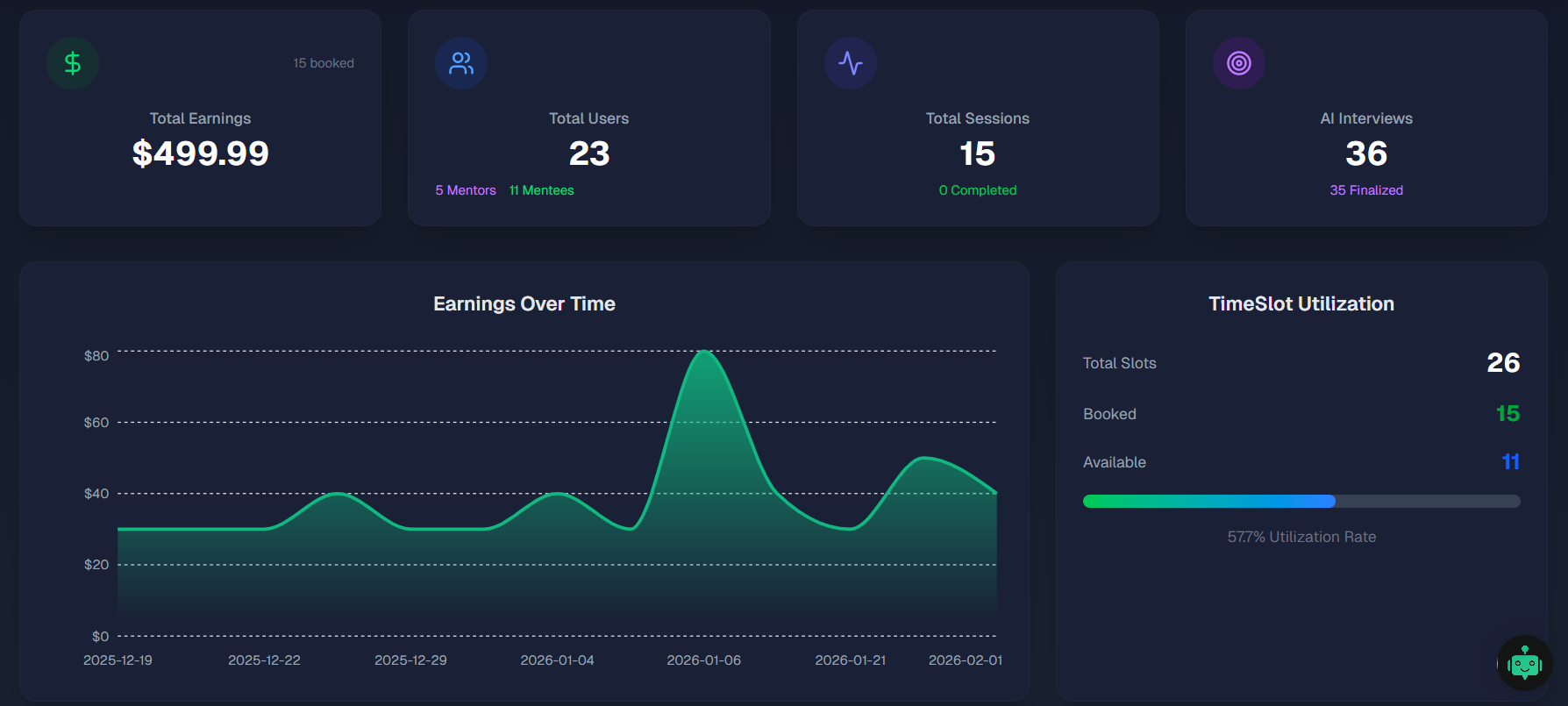The image size is (1568, 706).
Task: Click the Total Slots value 26
Action: (x=1503, y=363)
